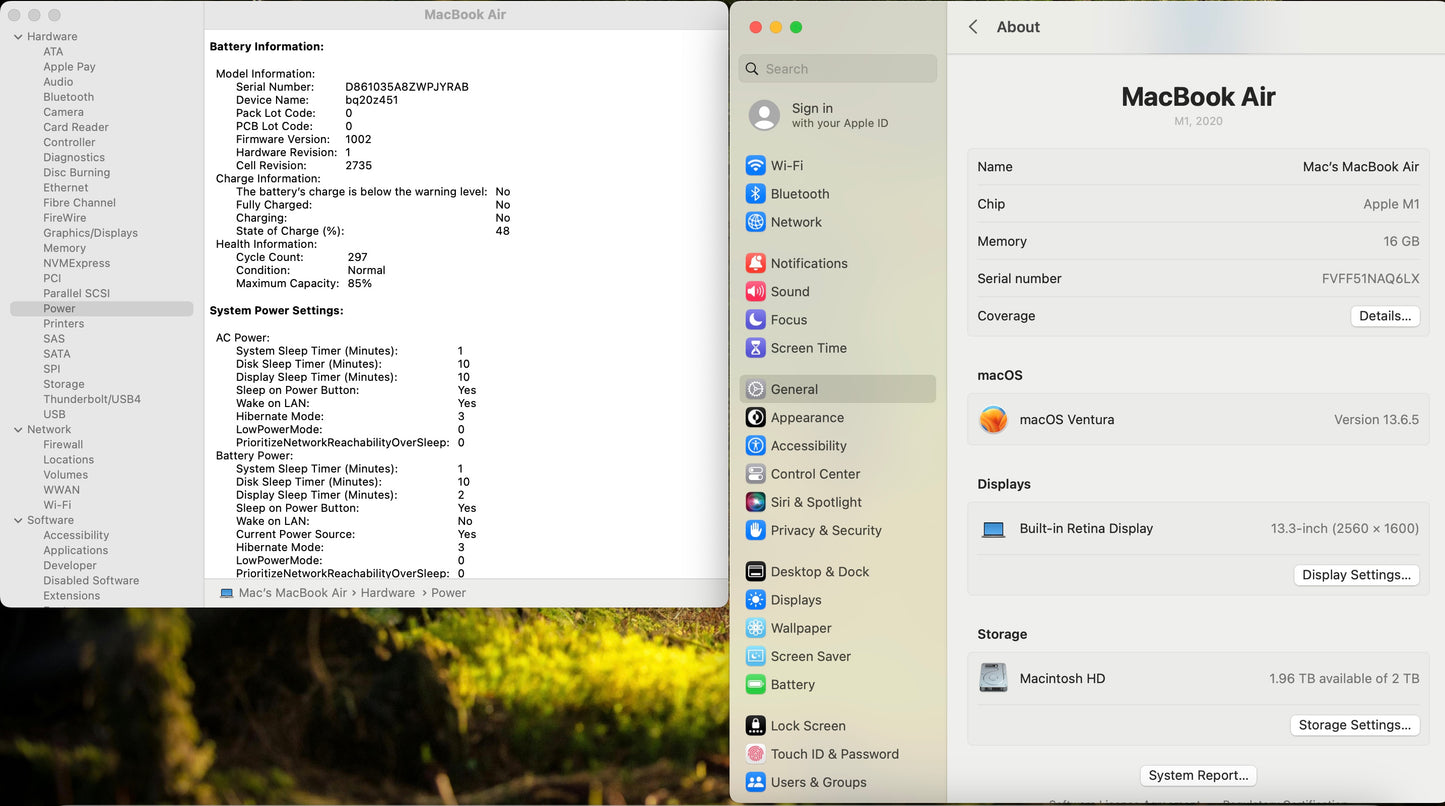
Task: Open Wi-Fi settings icon in sidebar
Action: (755, 166)
